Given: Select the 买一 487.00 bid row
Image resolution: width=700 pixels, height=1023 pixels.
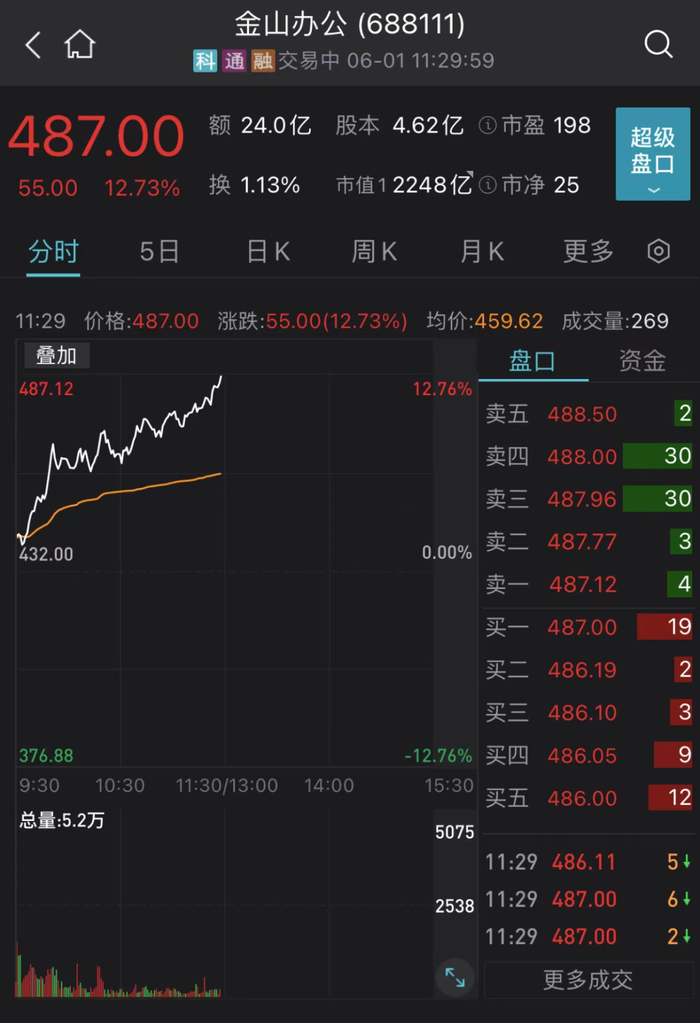Looking at the screenshot, I should tap(588, 627).
